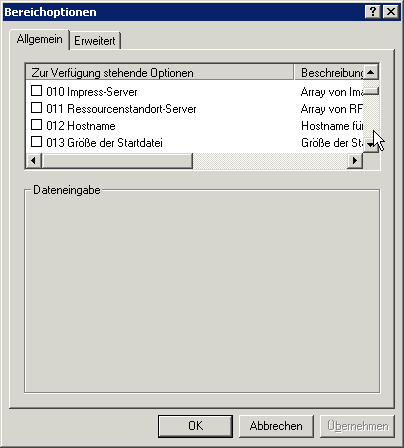Toggle the 012 Hostname checkbox

[x=36, y=125]
